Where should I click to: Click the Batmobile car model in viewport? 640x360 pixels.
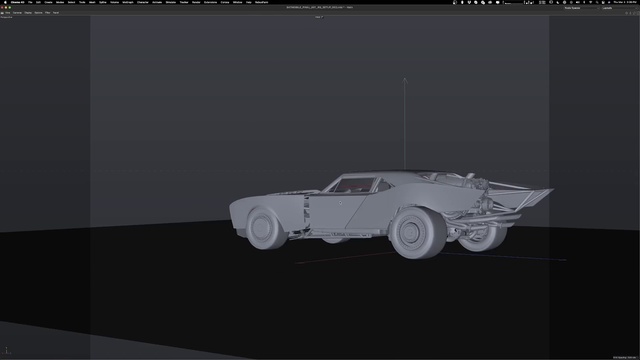click(x=390, y=214)
